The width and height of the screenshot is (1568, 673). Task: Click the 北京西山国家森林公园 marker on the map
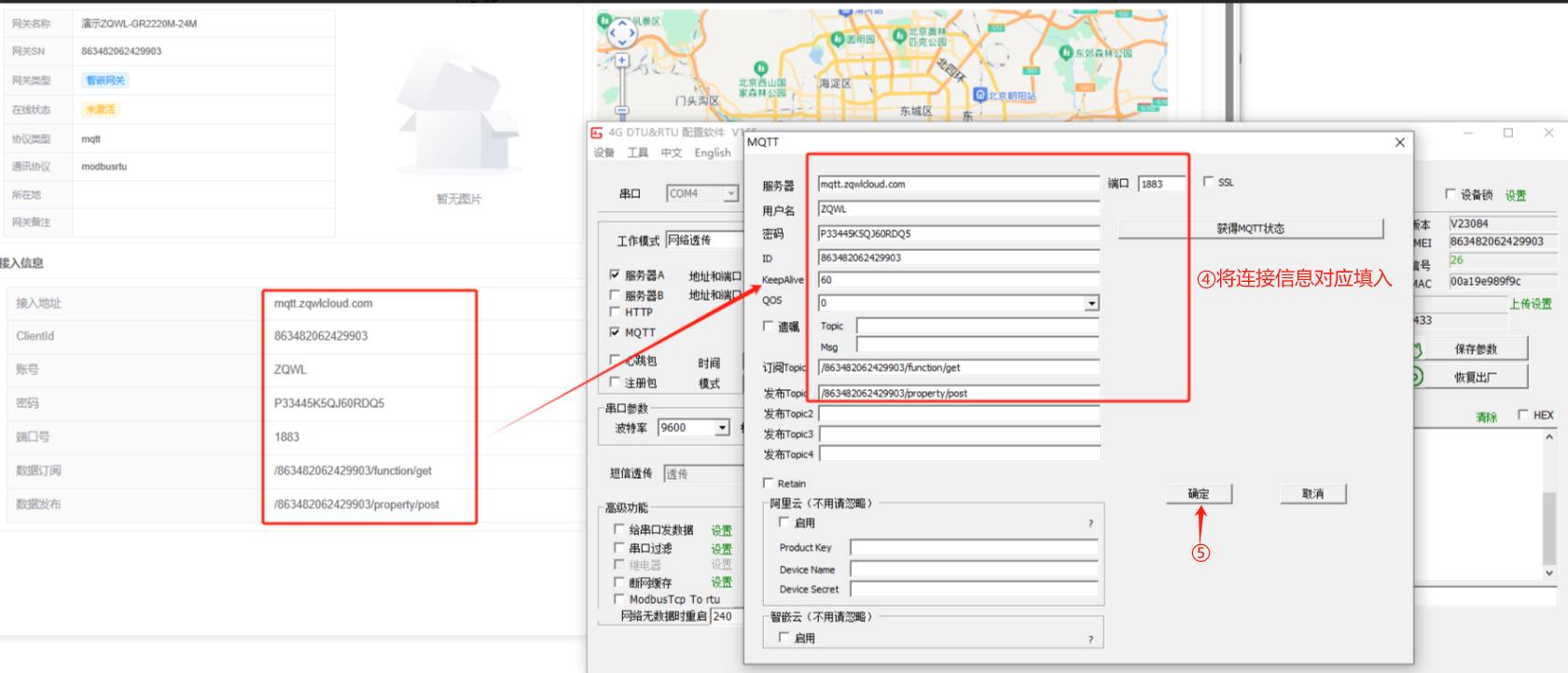[760, 68]
